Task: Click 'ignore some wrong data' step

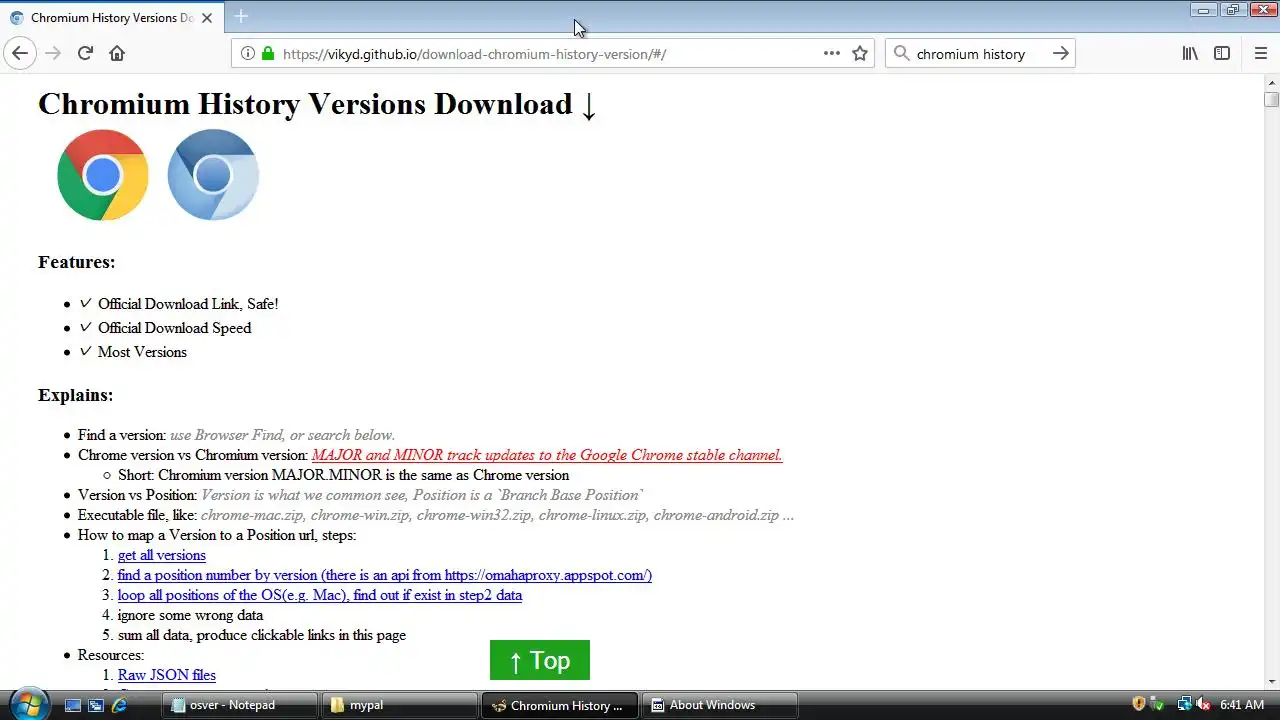Action: tap(190, 615)
